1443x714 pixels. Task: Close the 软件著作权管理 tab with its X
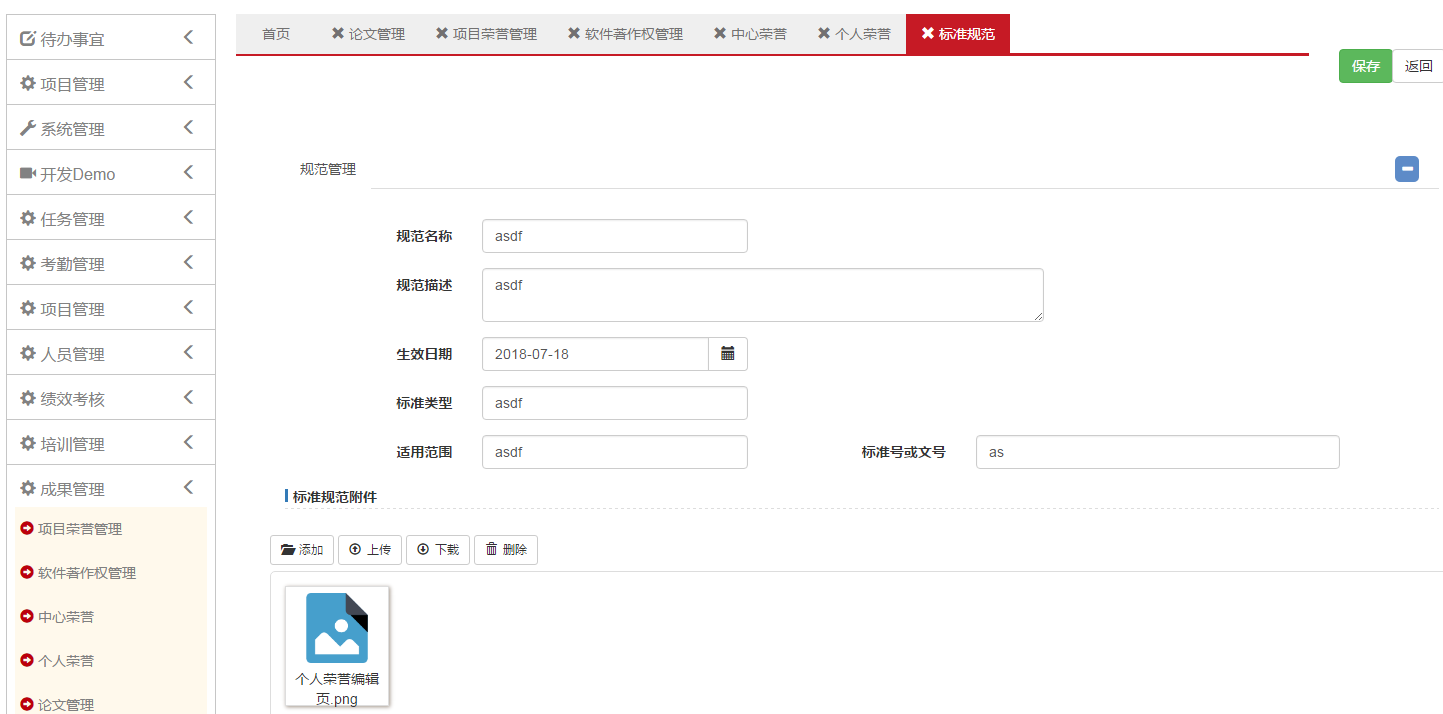tap(574, 33)
